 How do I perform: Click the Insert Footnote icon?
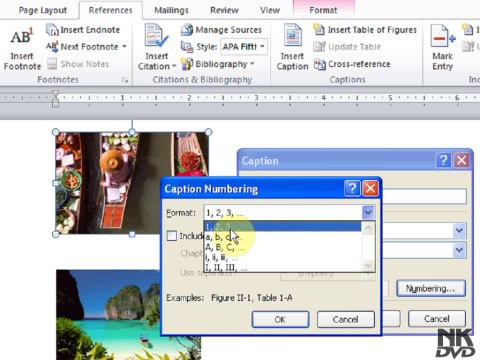[x=22, y=37]
